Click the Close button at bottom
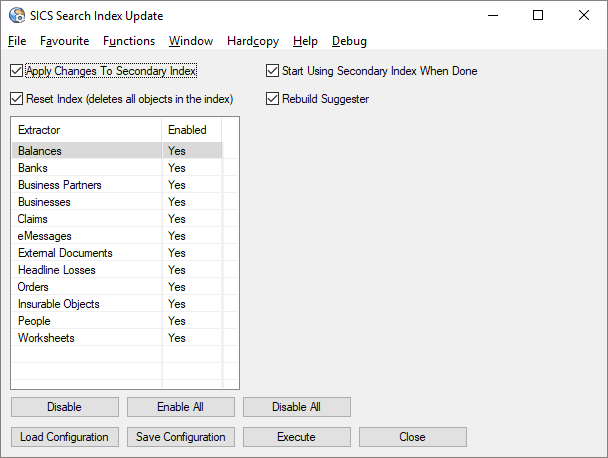 (413, 437)
